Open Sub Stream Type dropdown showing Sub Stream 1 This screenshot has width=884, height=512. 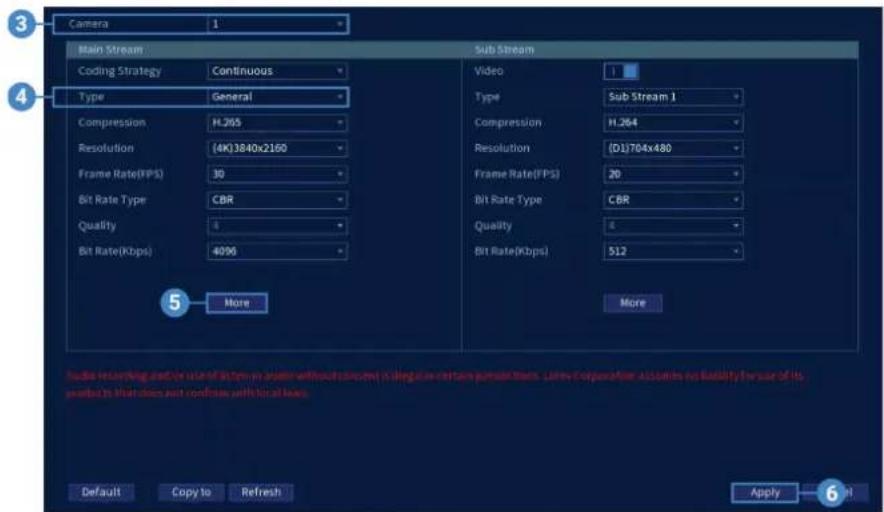(x=673, y=97)
